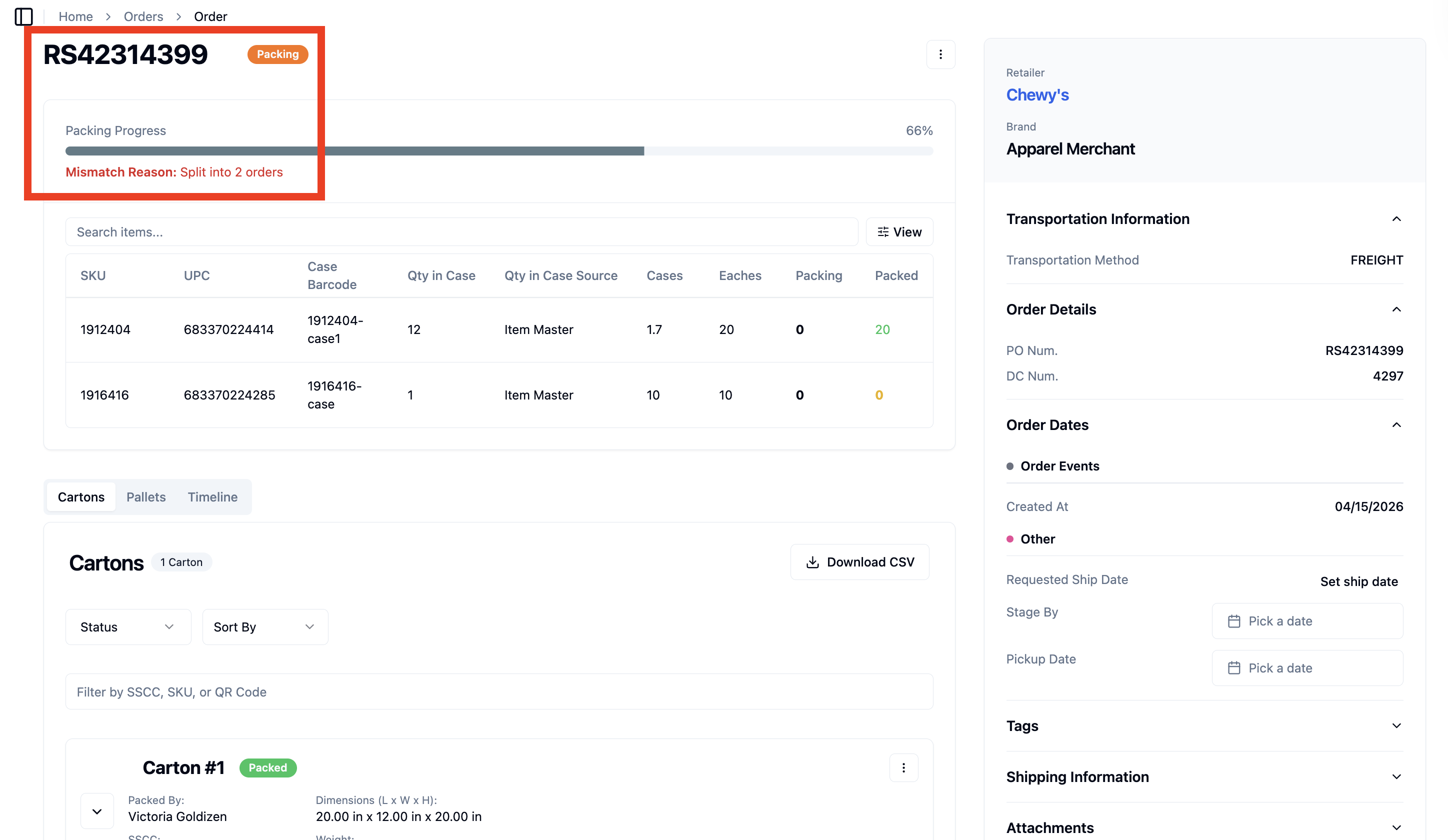Viewport: 1448px width, 840px height.
Task: Go to Orders breadcrumb
Action: (143, 16)
